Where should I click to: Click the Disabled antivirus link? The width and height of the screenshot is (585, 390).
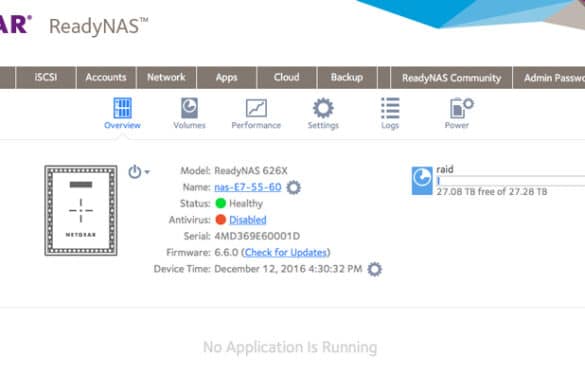click(248, 220)
